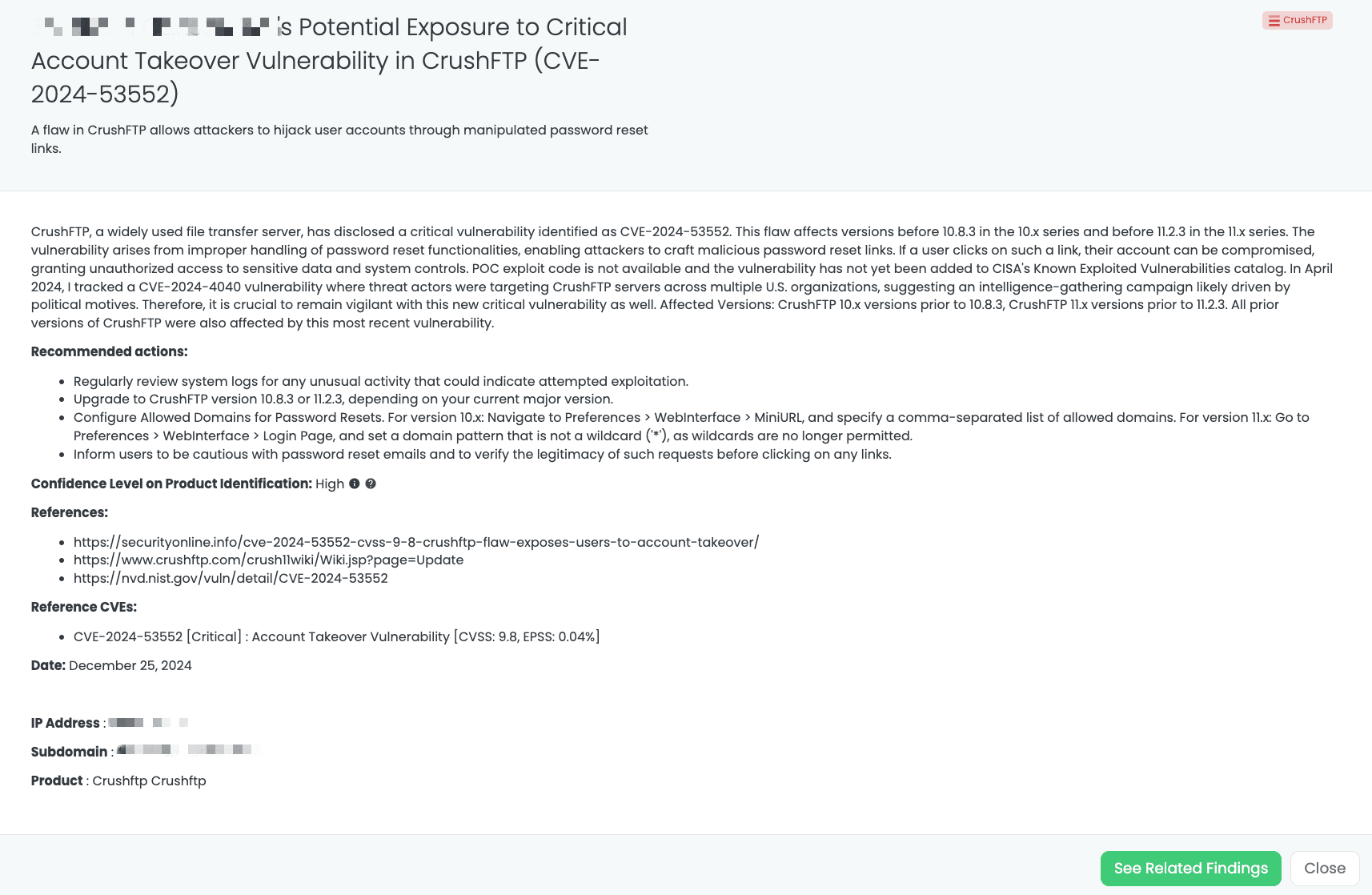1372x895 pixels.
Task: Select the Reference CVEs heading
Action: click(83, 607)
